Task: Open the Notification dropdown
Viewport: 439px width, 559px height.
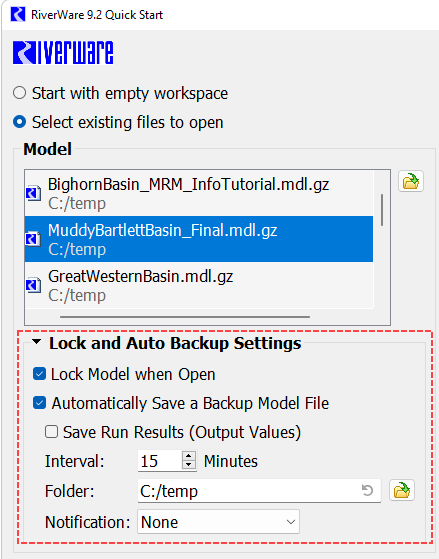Action: 218,522
